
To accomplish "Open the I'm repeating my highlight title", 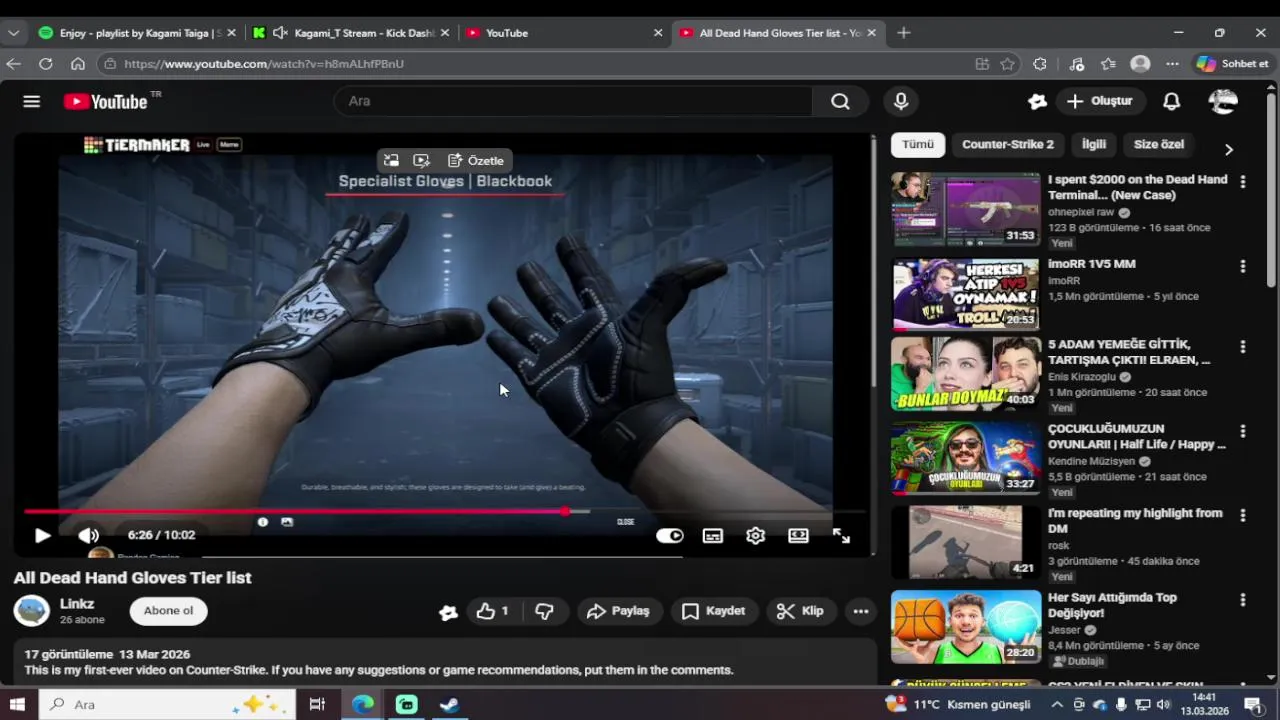I will coord(1135,520).
